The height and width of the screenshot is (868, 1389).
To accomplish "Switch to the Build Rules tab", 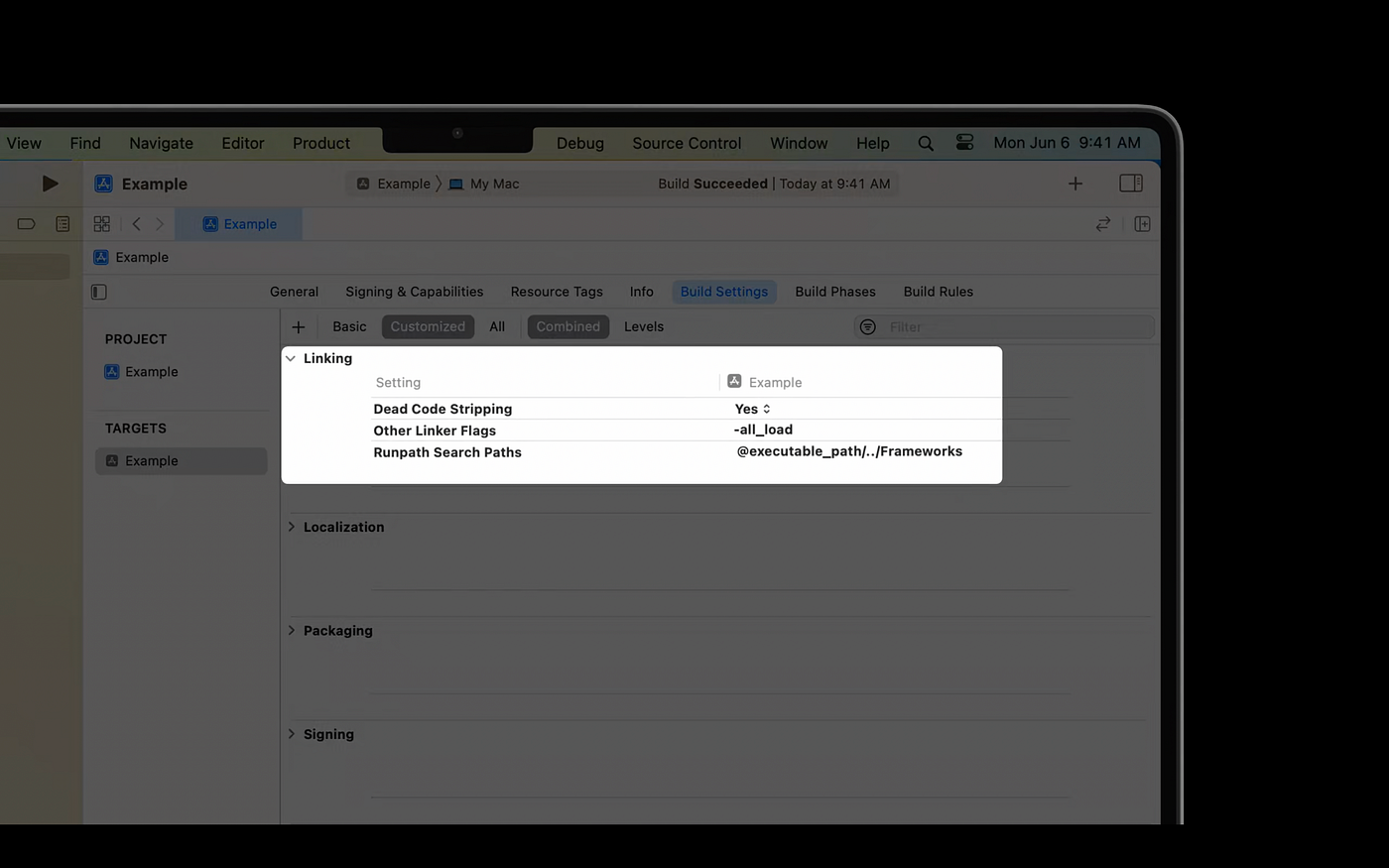I will point(939,292).
